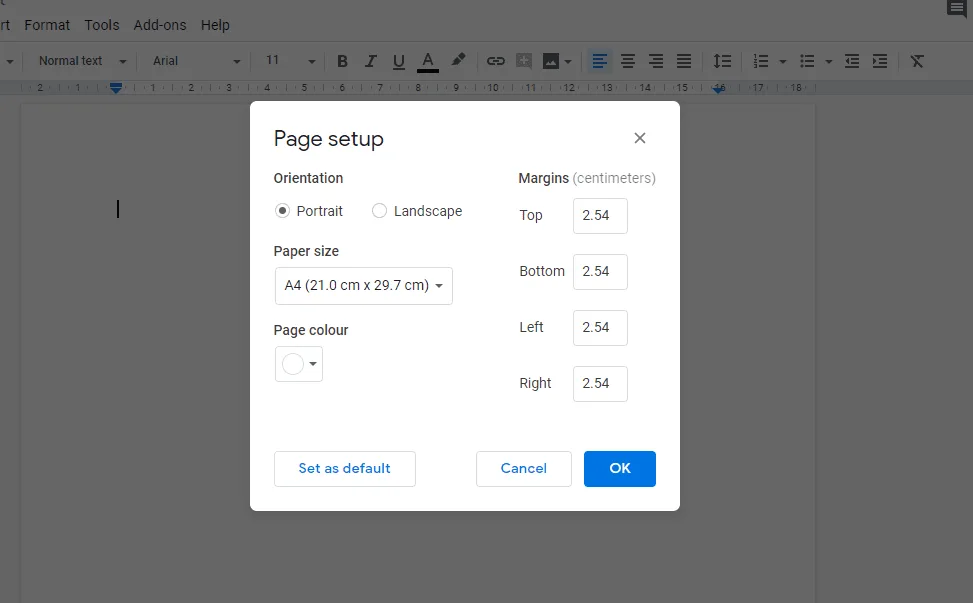Center align the text
The width and height of the screenshot is (973, 603).
[628, 61]
